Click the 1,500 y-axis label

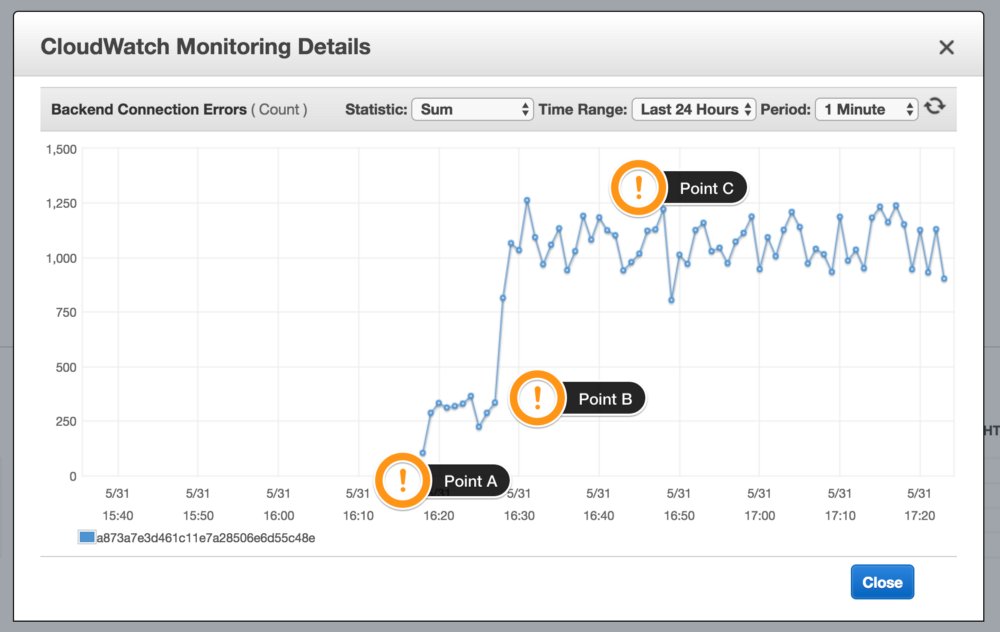pos(61,149)
